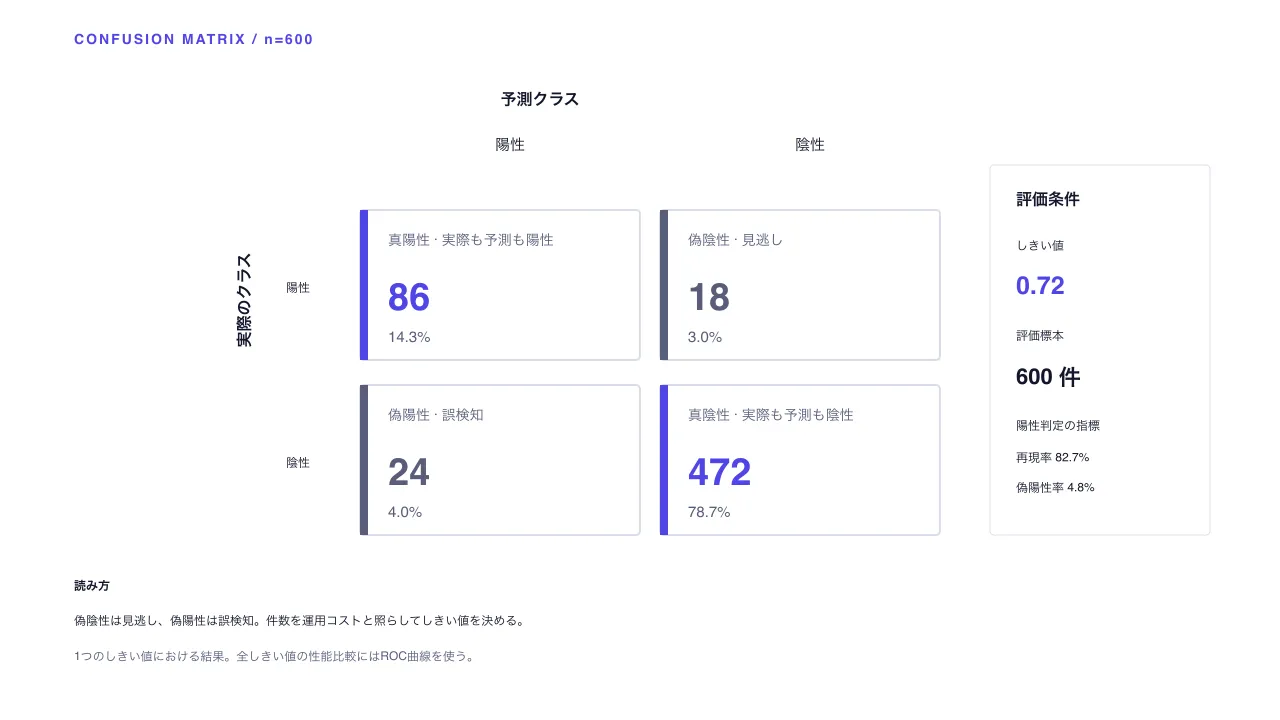
Task: Click the 偽陽性 · 誤検知 label
Action: [436, 415]
